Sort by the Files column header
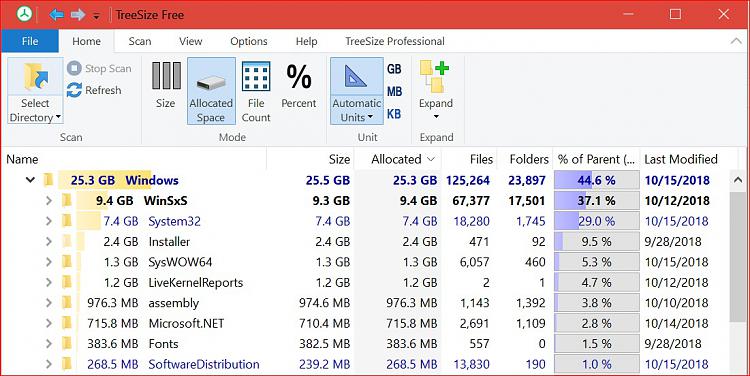This screenshot has height=376, width=750. tap(469, 159)
